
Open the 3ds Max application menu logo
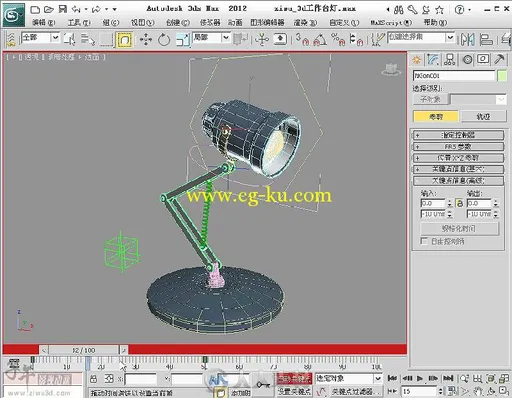[x=13, y=15]
